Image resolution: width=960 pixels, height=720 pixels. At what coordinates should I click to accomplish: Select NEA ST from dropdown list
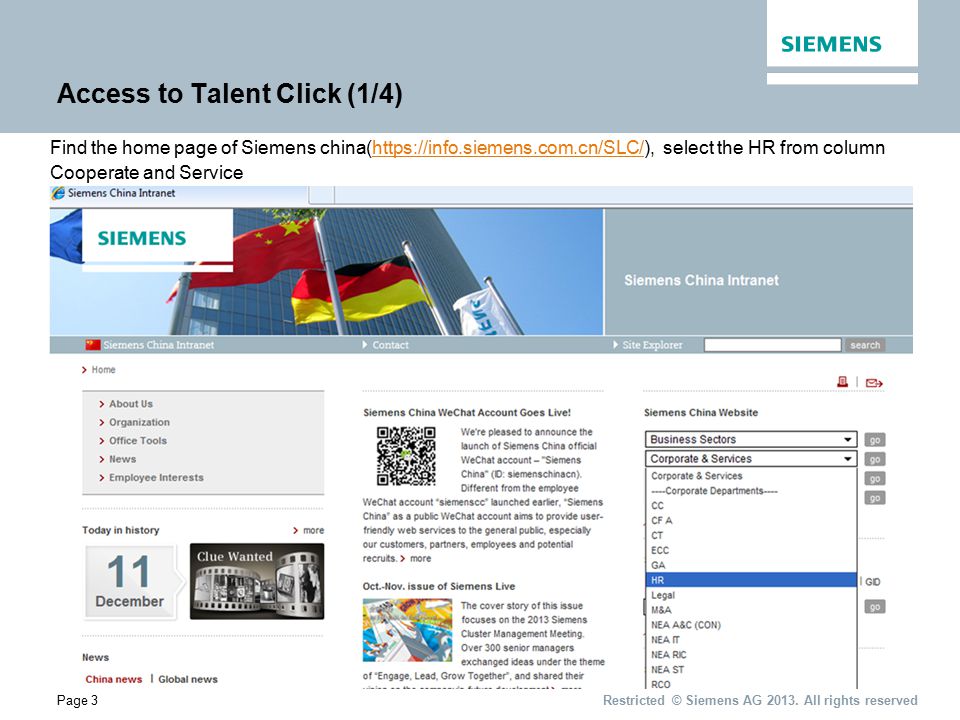(751, 670)
